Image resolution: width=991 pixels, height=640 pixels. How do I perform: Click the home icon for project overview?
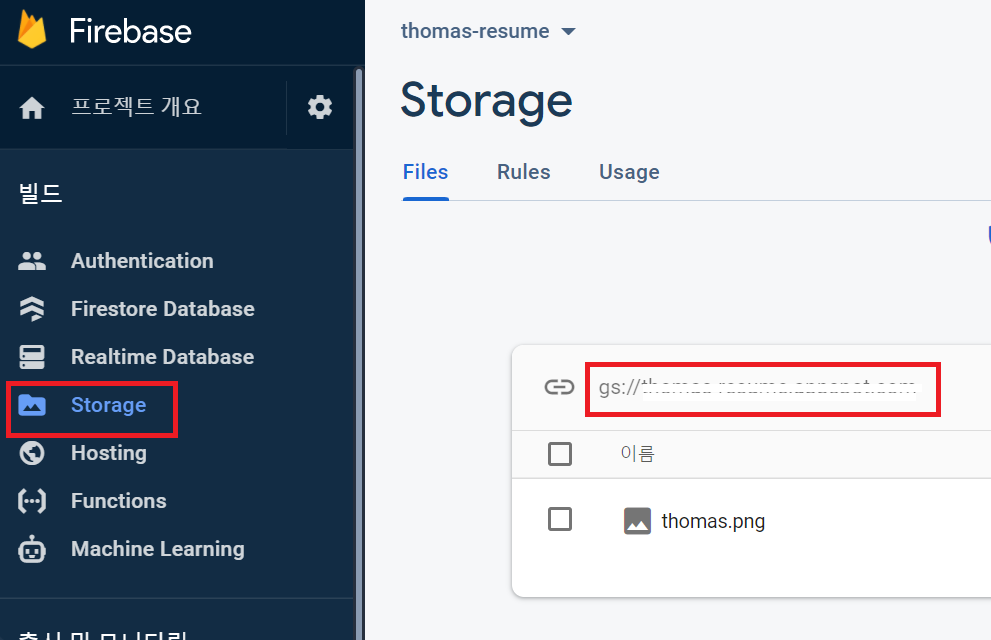(32, 108)
